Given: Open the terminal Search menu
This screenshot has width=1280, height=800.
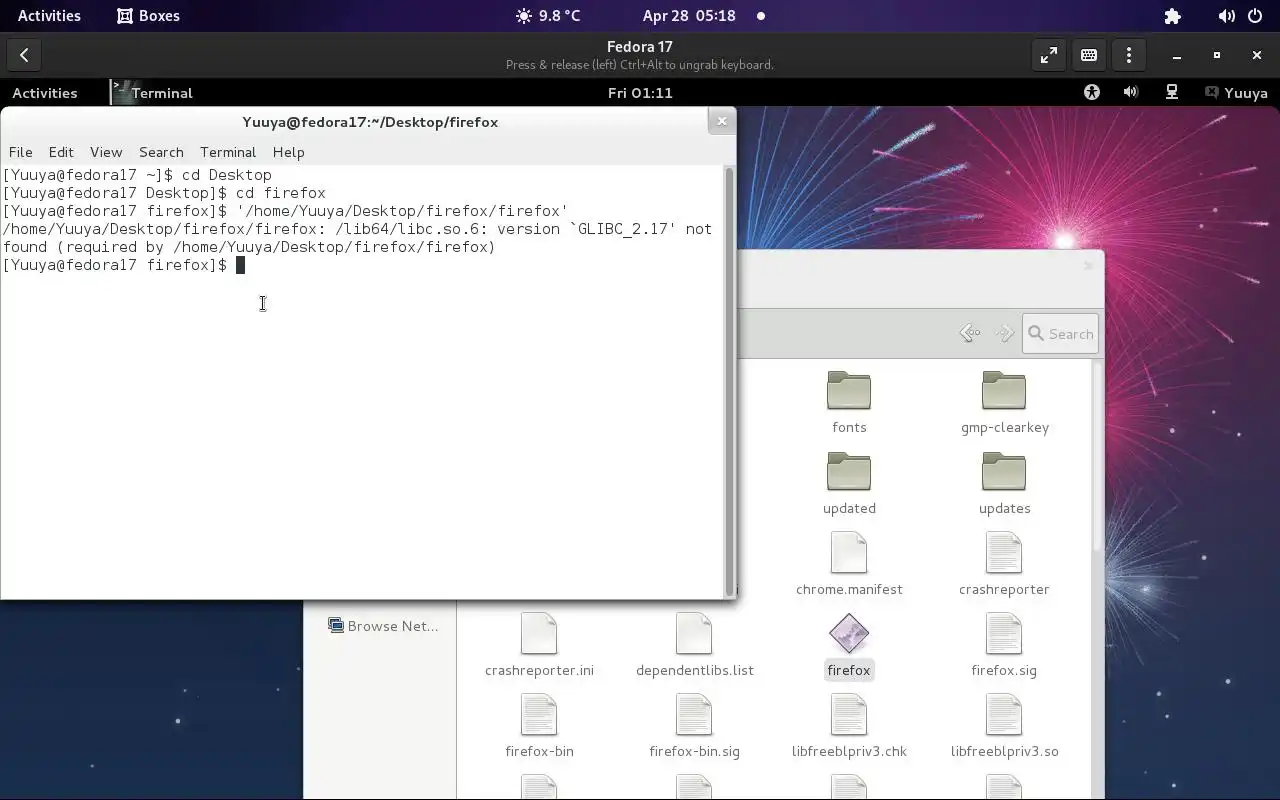Looking at the screenshot, I should (161, 152).
